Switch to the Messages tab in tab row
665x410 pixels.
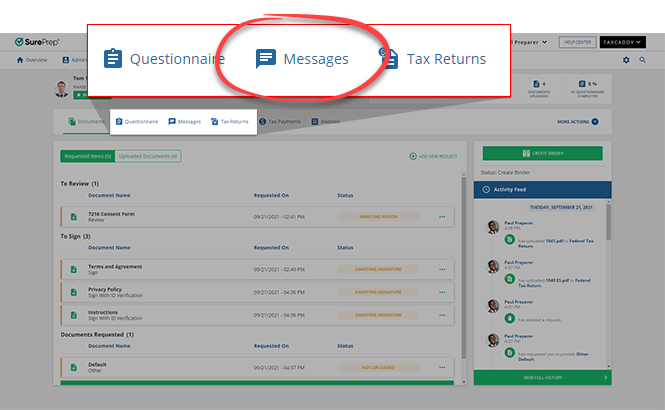[184, 122]
